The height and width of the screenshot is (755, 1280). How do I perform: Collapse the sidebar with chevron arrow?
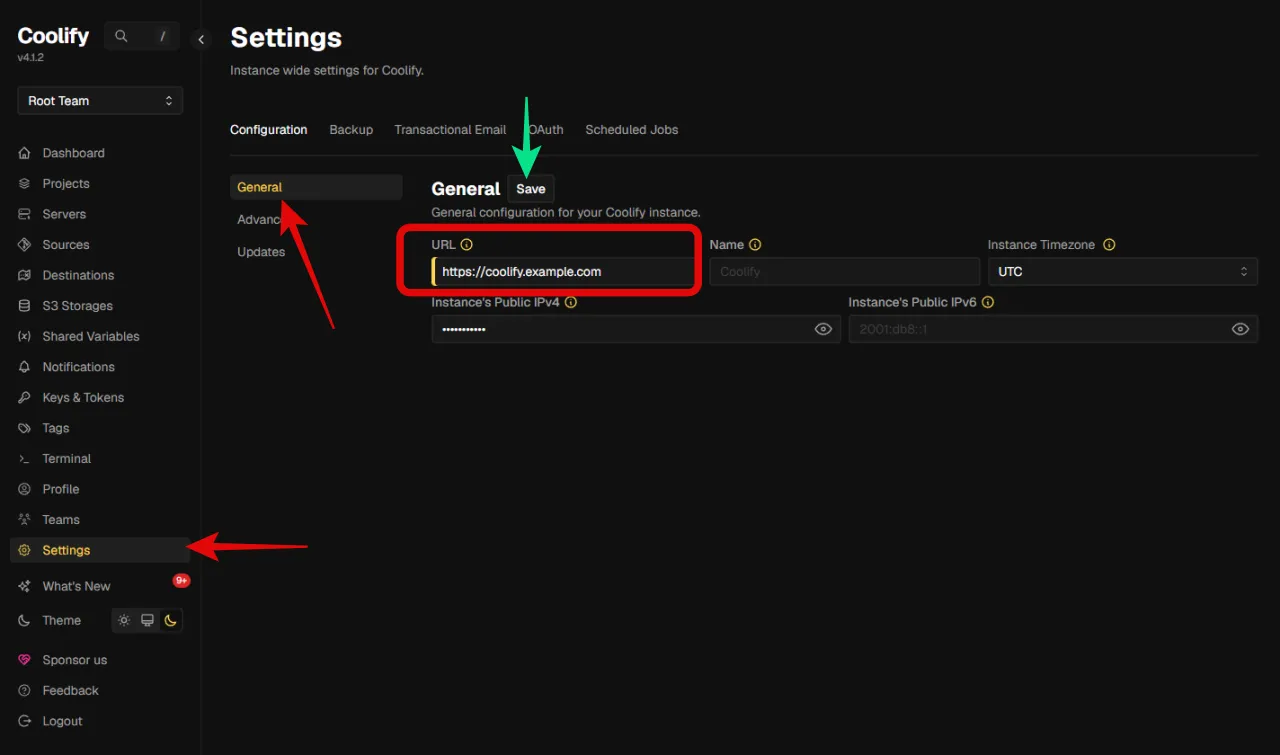pos(201,39)
